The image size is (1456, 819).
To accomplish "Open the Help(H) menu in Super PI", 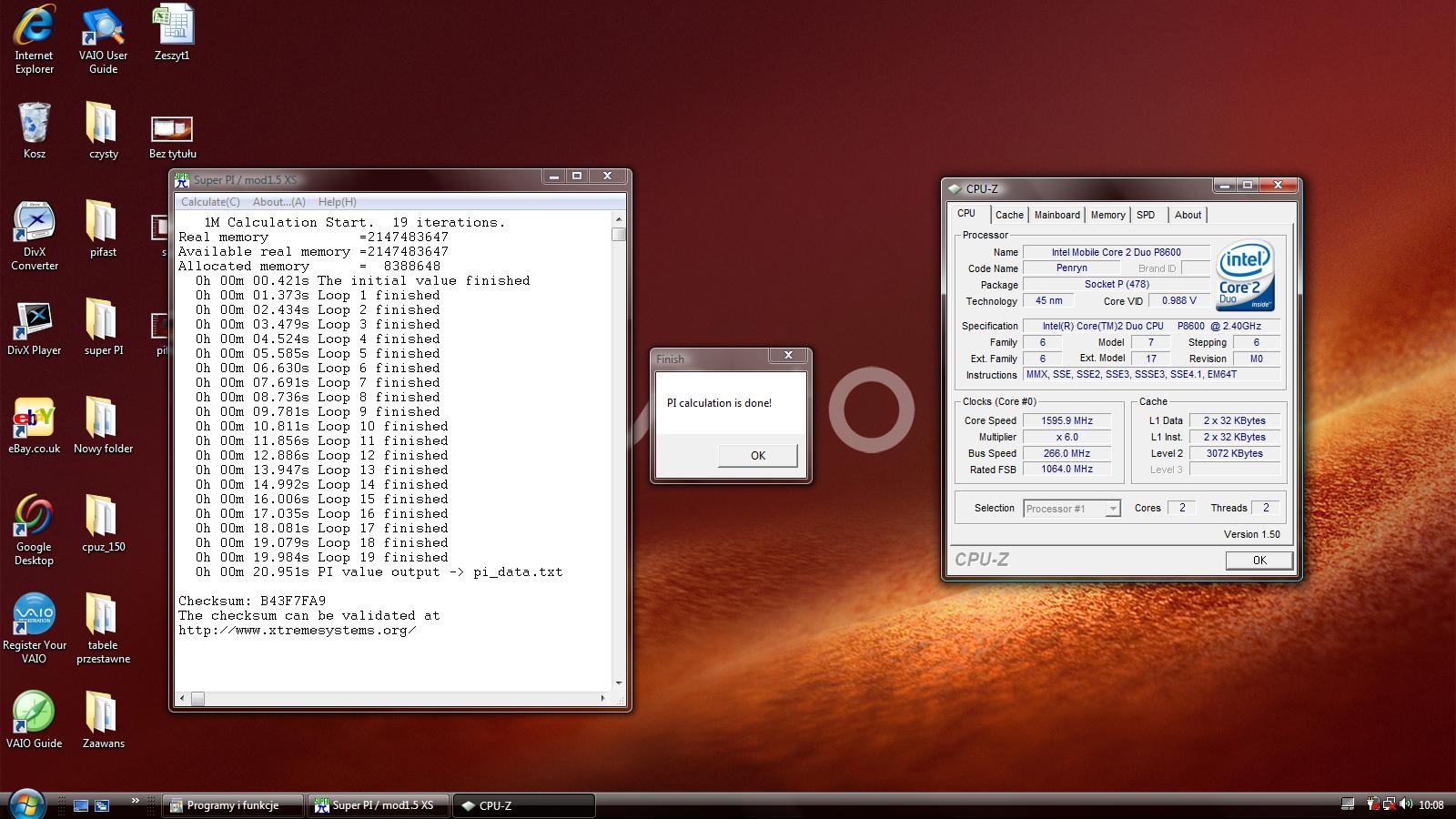I will tap(337, 202).
